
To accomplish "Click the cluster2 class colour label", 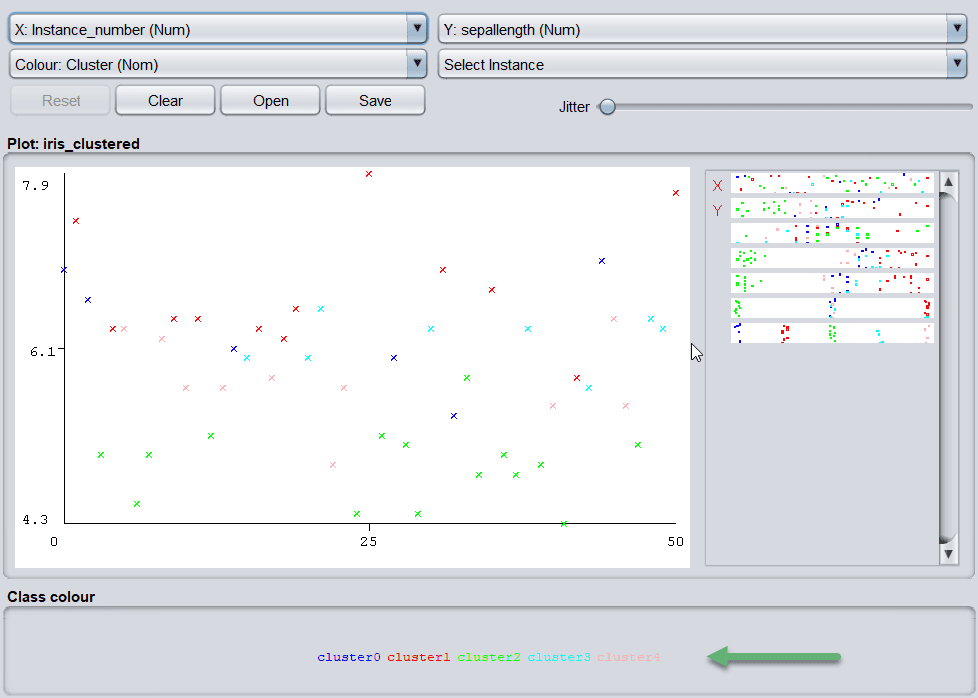I will (x=488, y=657).
